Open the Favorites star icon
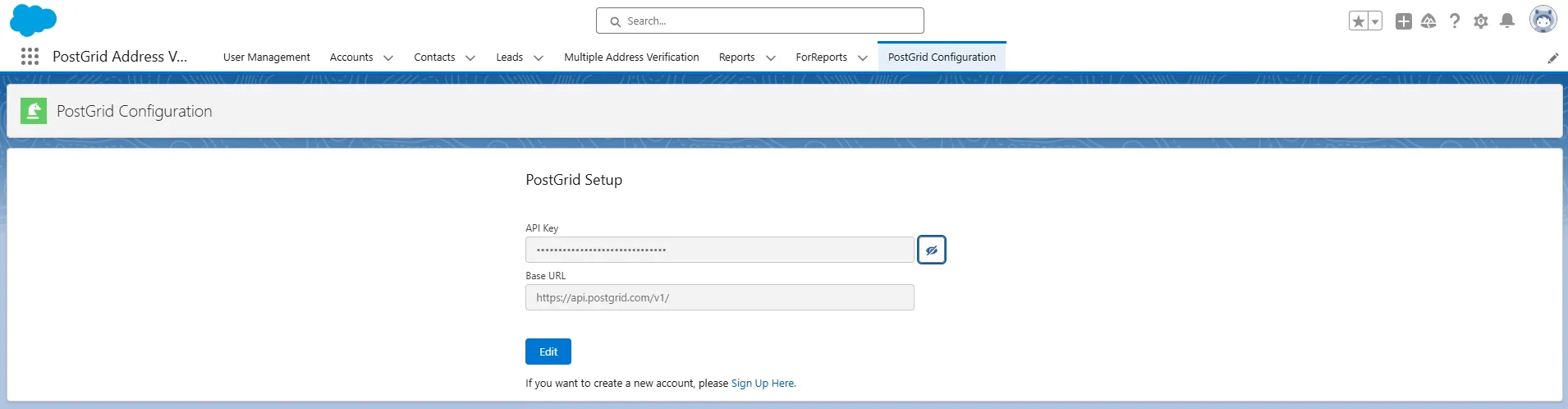 pos(1359,21)
